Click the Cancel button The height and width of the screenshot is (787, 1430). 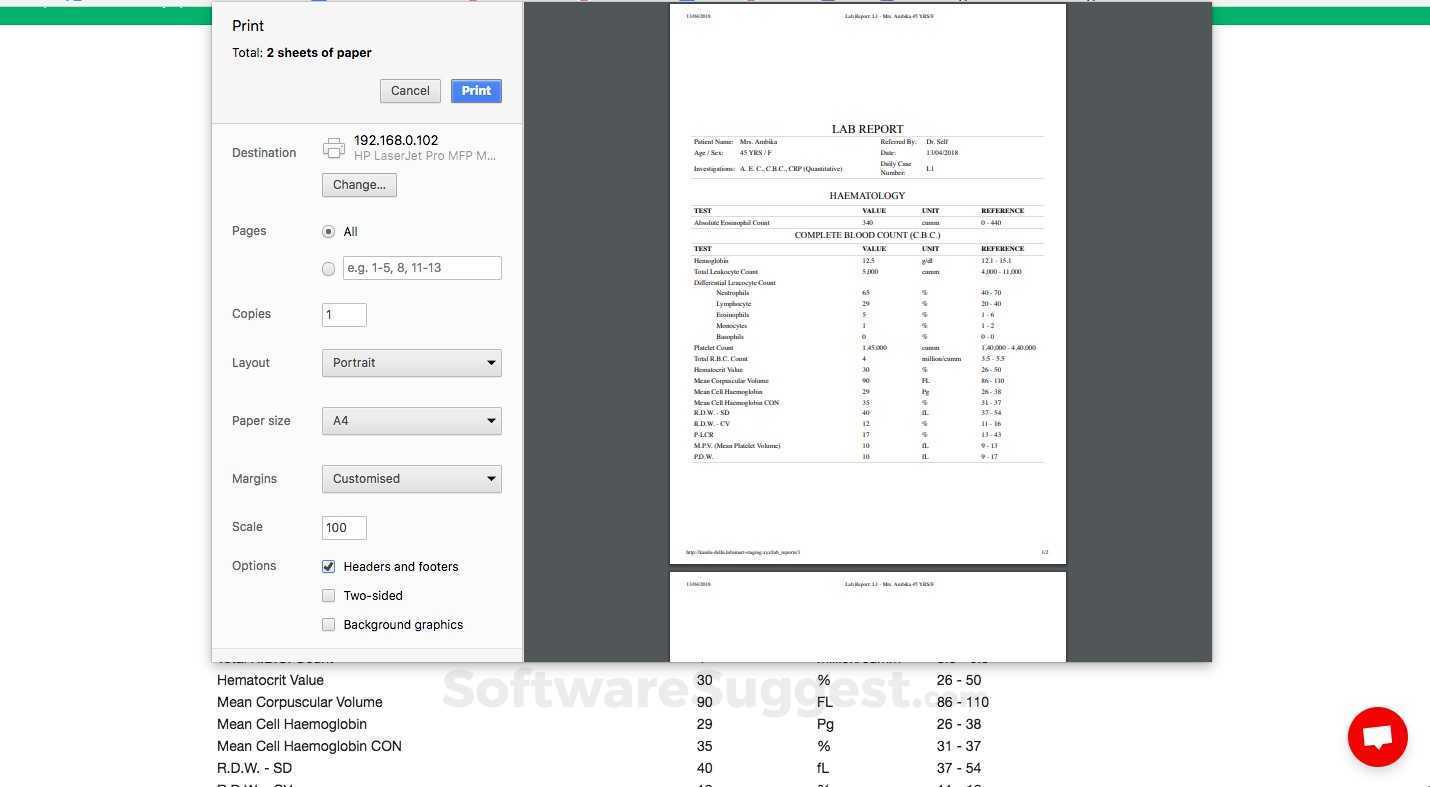point(410,91)
